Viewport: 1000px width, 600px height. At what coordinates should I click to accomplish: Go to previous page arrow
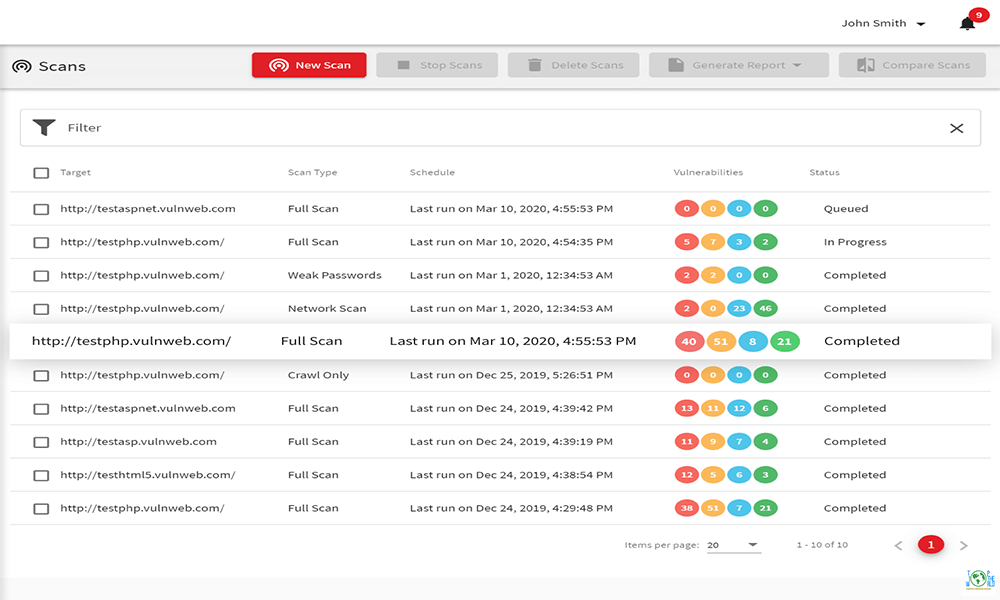(x=898, y=546)
